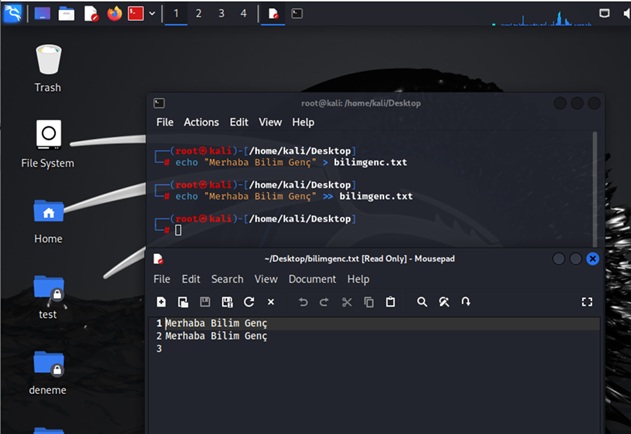Click the Undo arrow in Mousepad toolbar

click(x=303, y=302)
